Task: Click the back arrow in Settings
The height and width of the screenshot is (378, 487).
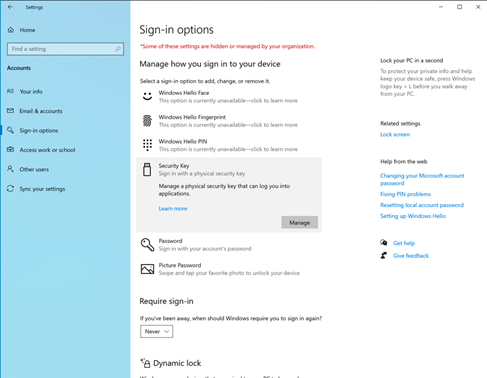Action: coord(10,7)
